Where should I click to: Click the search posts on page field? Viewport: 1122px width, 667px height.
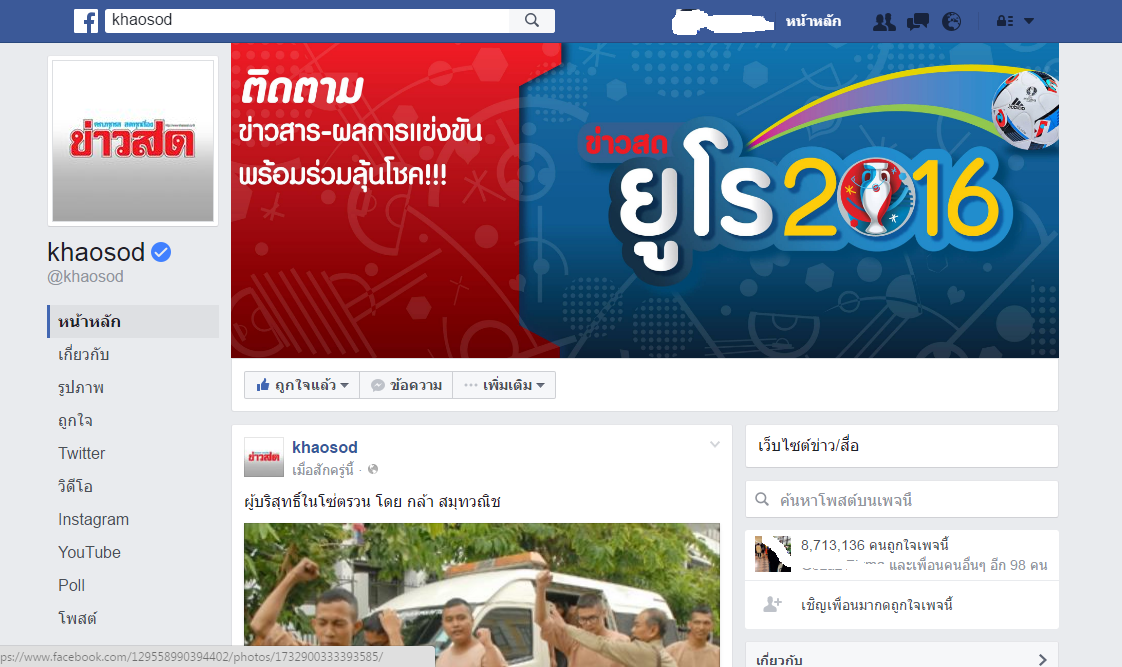[x=902, y=499]
